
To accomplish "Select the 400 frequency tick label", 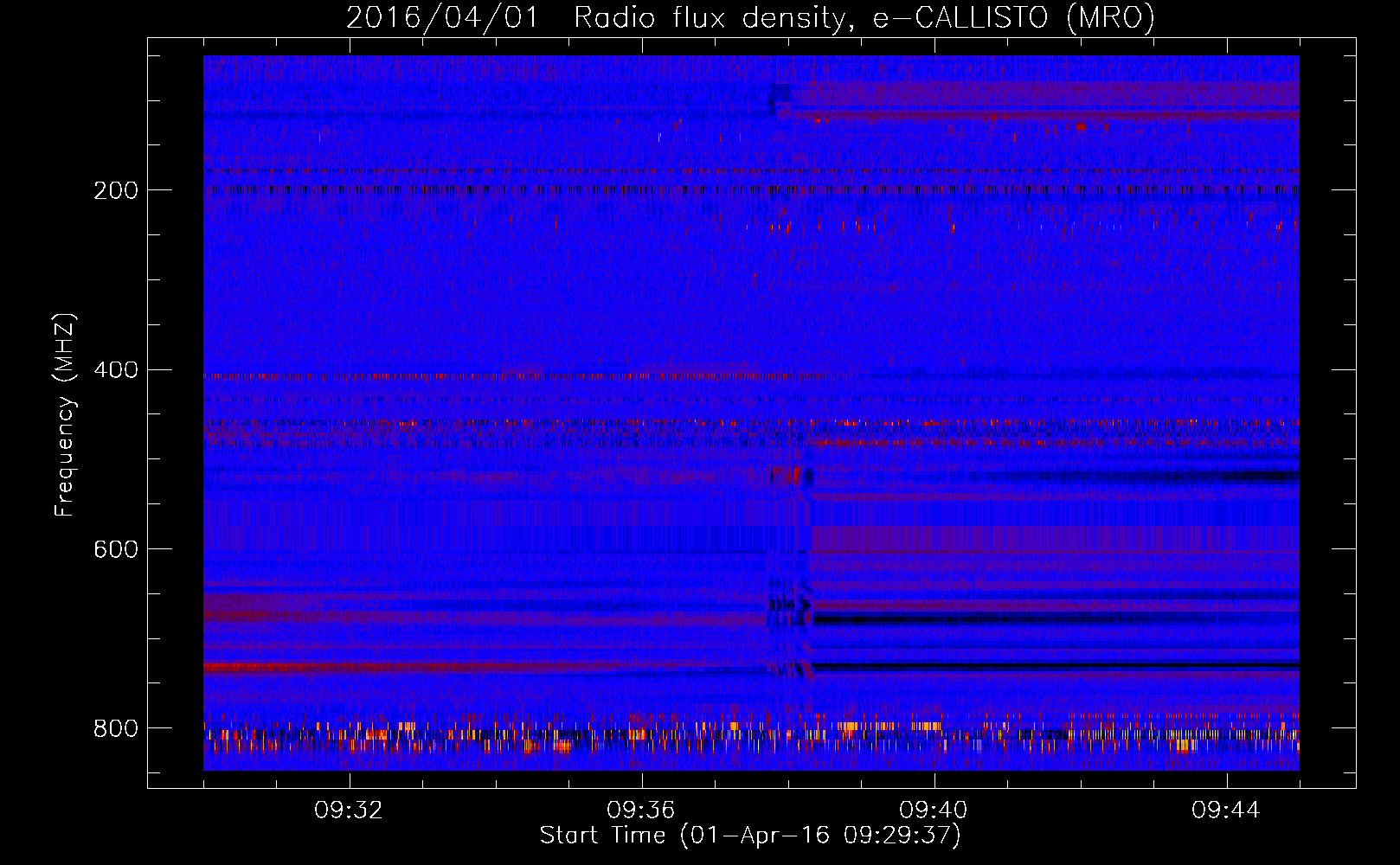I will click(115, 370).
